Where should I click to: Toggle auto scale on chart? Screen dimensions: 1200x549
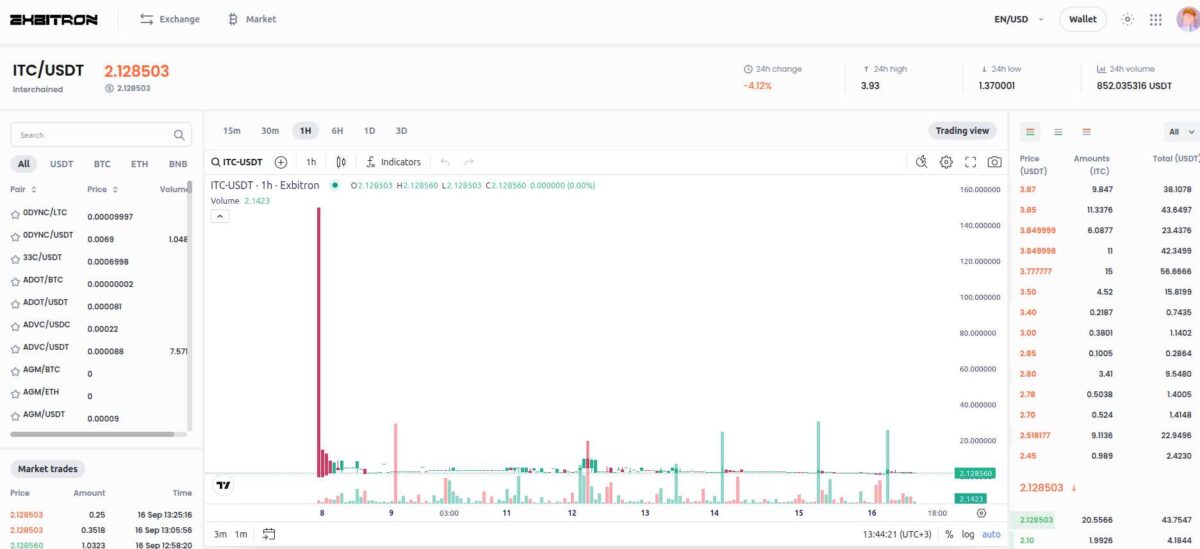(991, 534)
